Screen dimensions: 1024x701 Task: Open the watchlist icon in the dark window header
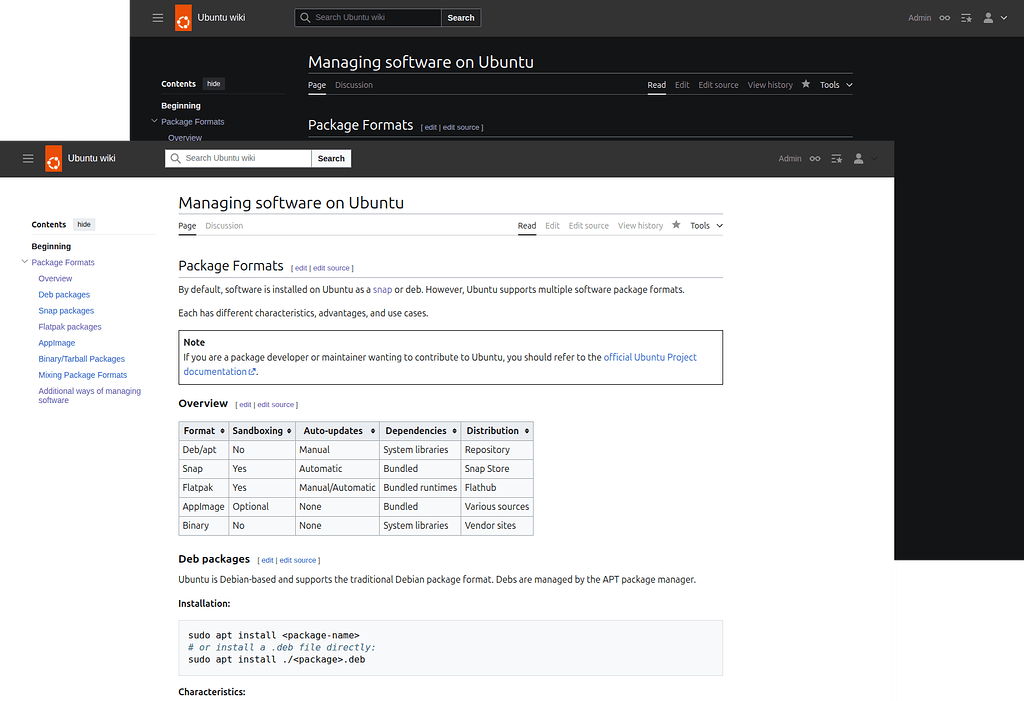(966, 17)
